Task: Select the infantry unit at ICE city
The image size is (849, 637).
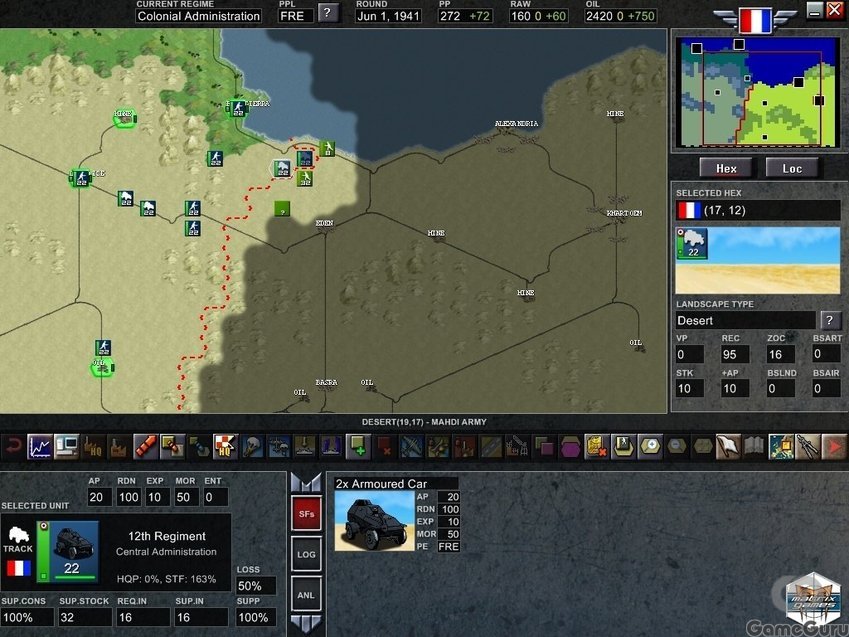Action: [x=81, y=178]
